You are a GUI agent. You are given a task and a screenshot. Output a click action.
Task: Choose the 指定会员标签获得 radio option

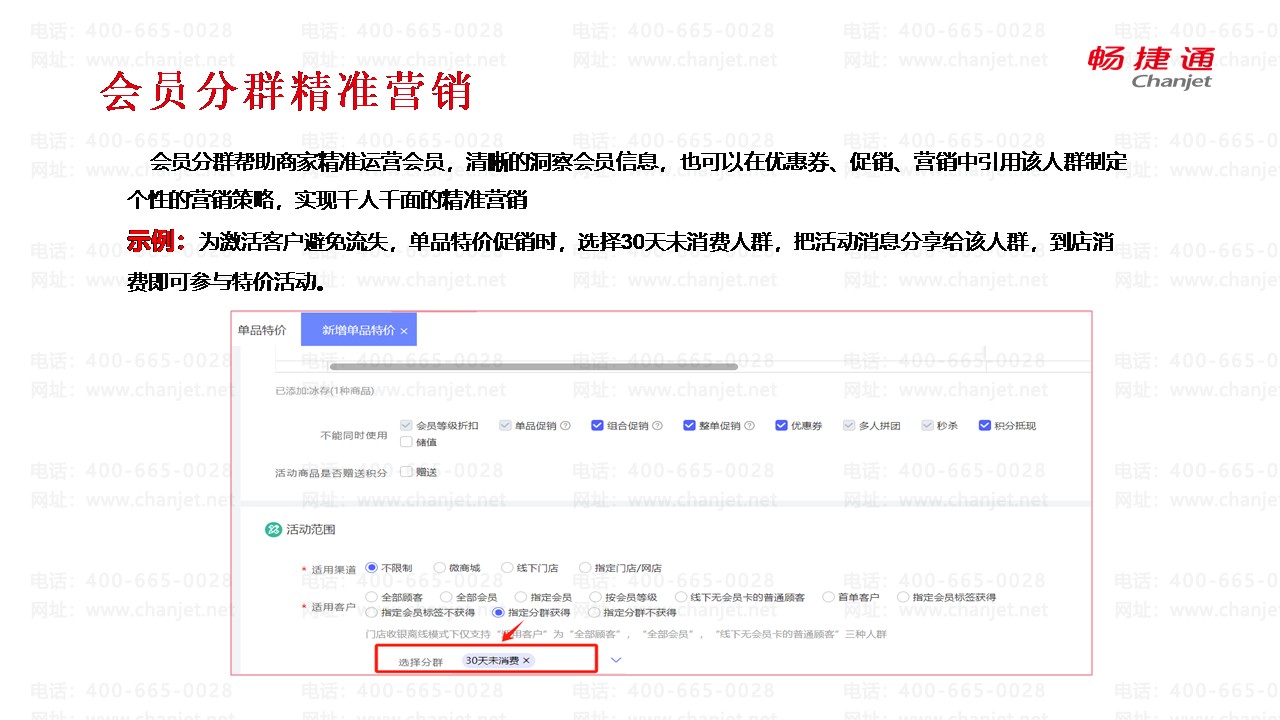coord(903,597)
